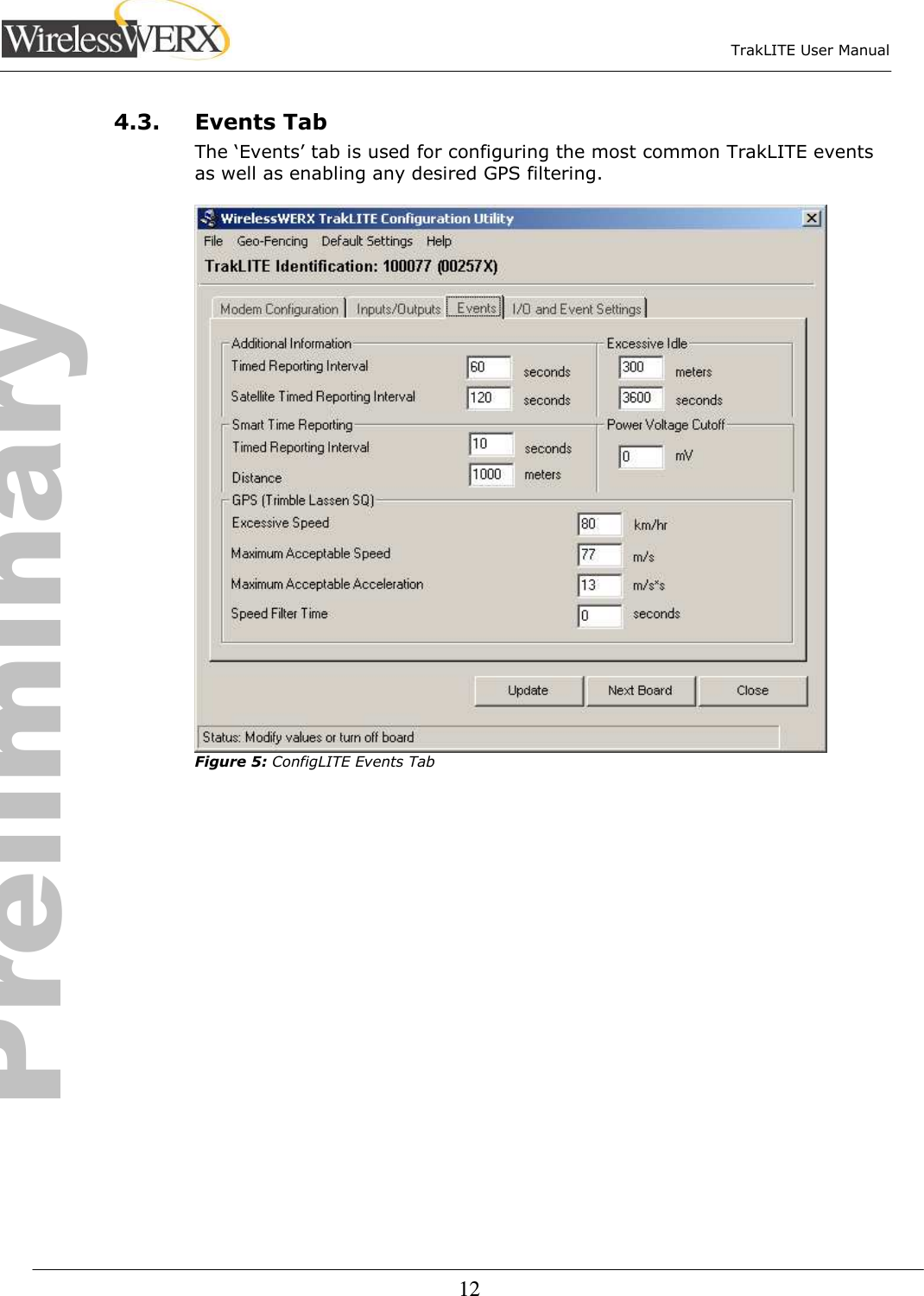Open the Default Settings menu
Screen dimensions: 924x1296
tap(367, 242)
